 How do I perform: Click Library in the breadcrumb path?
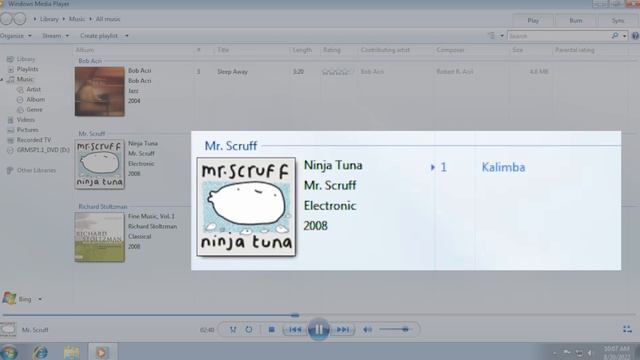tap(49, 19)
